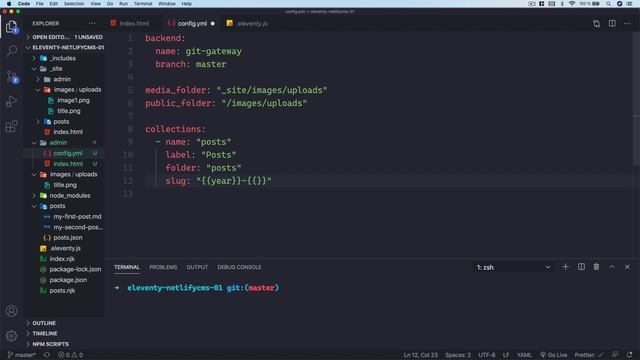Open the feedback icon in the status bar
Image resolution: width=640 pixels, height=360 pixels.
coord(615,355)
